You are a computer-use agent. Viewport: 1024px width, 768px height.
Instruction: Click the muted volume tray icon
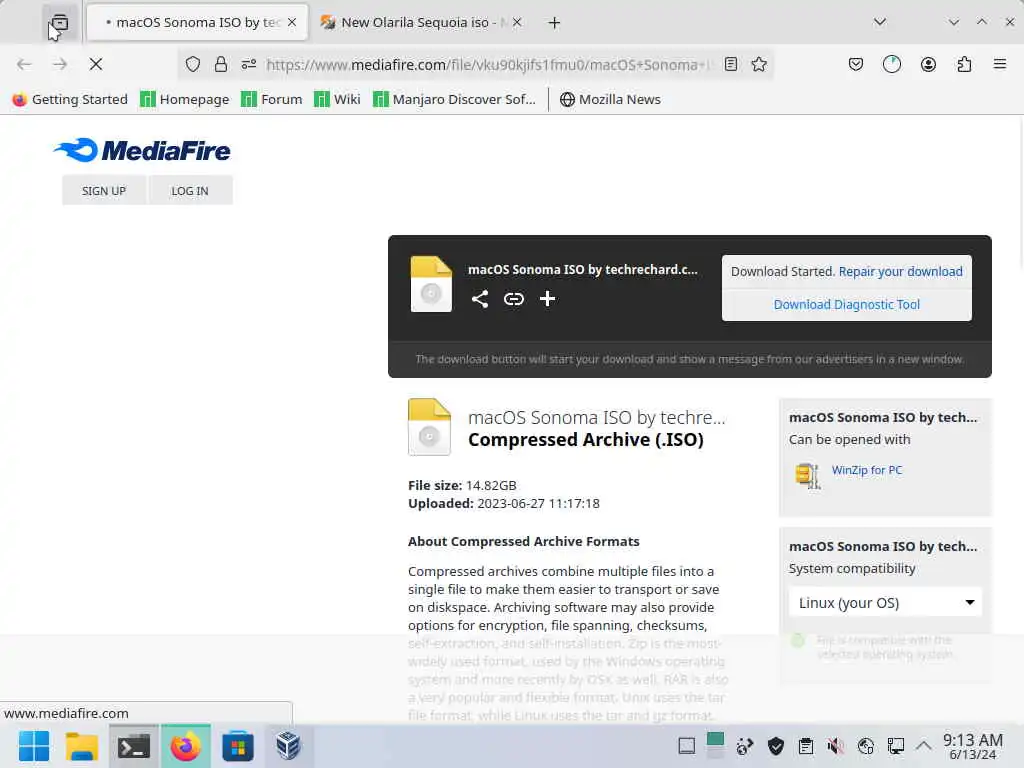pyautogui.click(x=835, y=746)
